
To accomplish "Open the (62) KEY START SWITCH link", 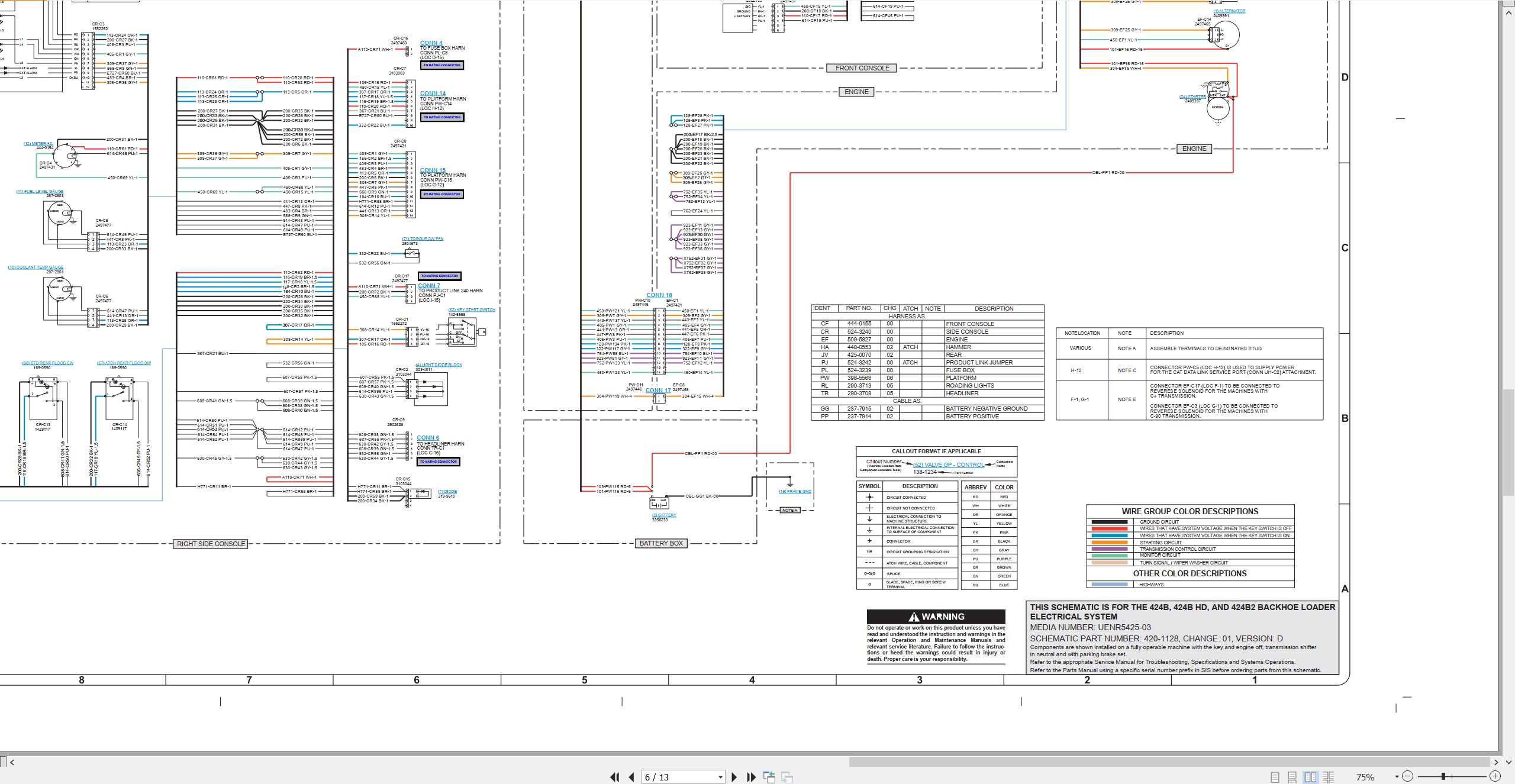I will pyautogui.click(x=472, y=310).
